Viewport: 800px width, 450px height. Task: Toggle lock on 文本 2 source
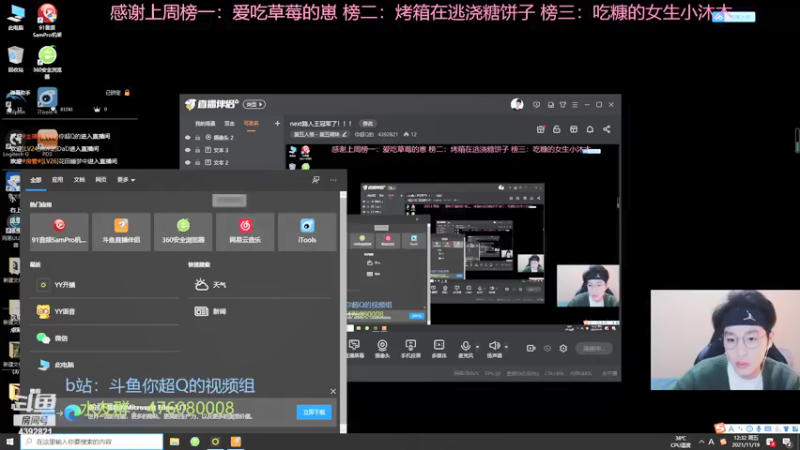point(197,162)
